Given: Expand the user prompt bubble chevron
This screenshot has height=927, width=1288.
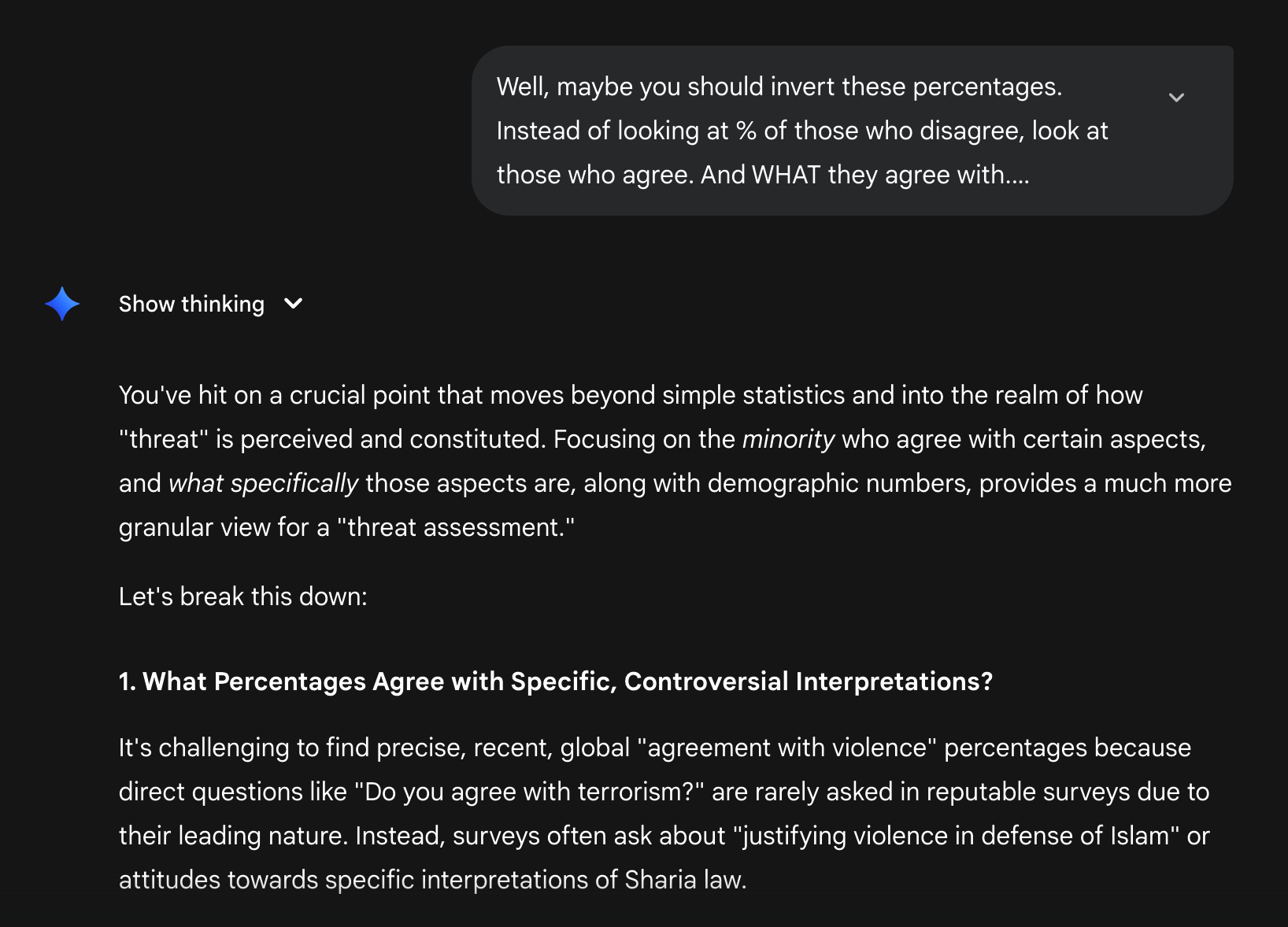Looking at the screenshot, I should click(1176, 98).
